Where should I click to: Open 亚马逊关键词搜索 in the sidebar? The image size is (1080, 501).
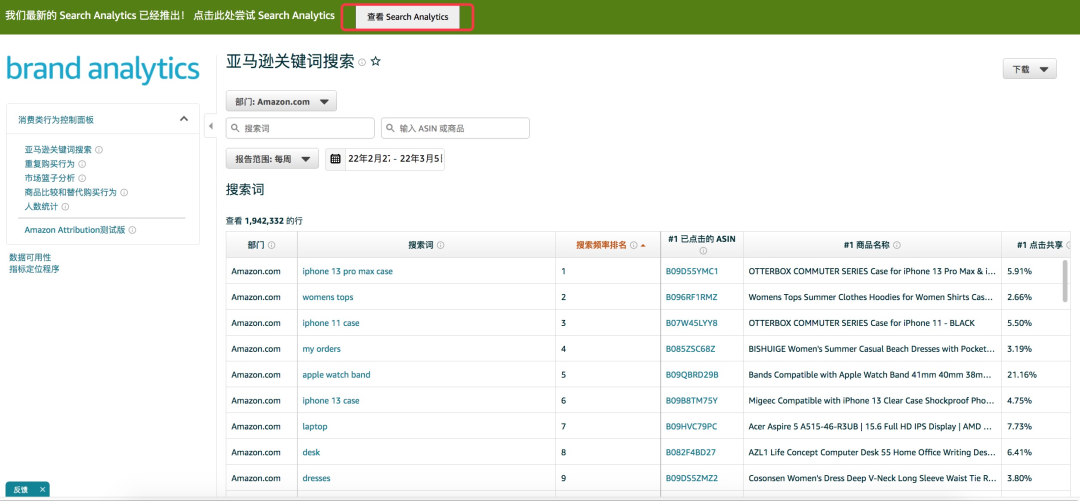[x=58, y=150]
